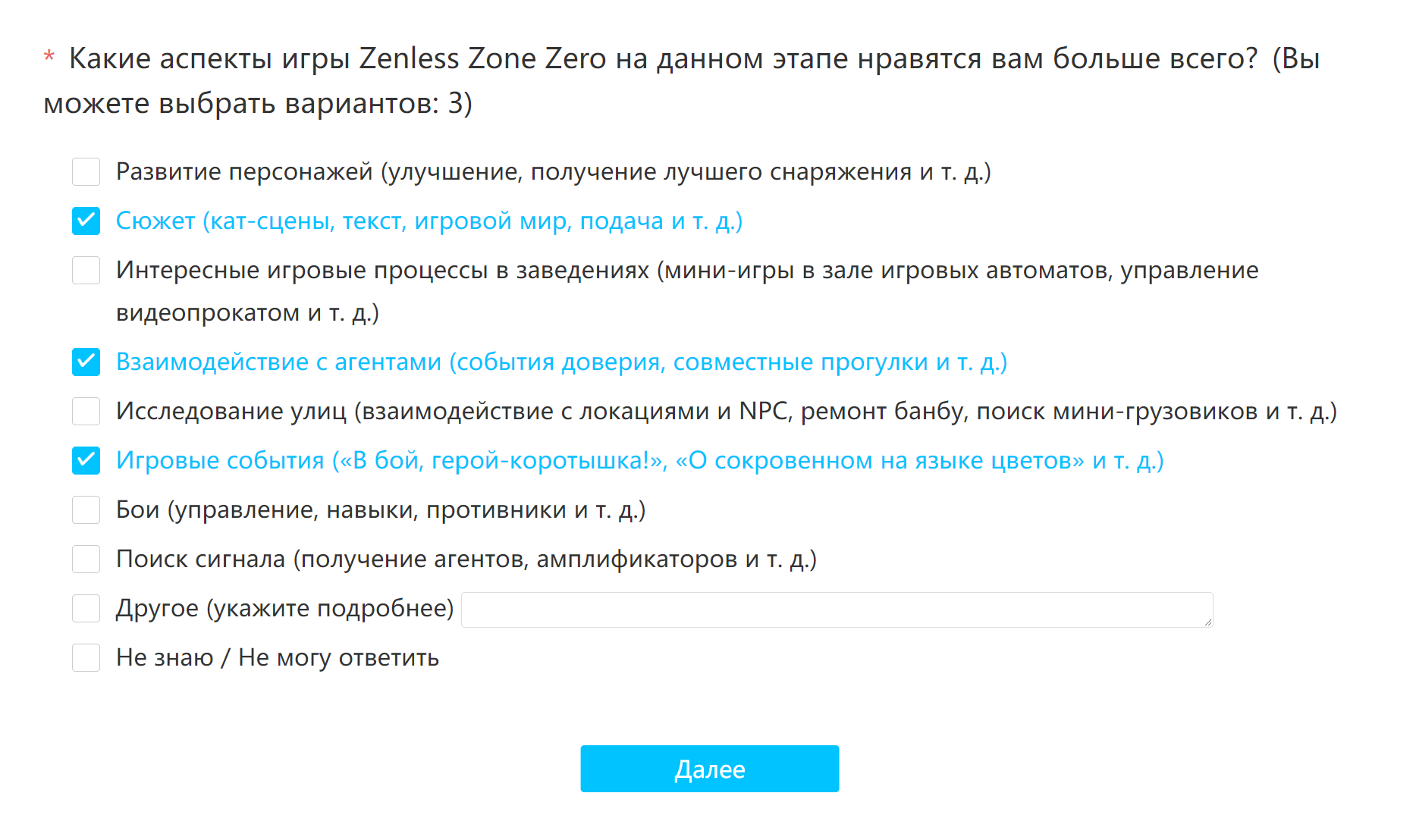Image resolution: width=1416 pixels, height=840 pixels.
Task: Check the «Поиск сигнала» checkbox
Action: [x=86, y=559]
